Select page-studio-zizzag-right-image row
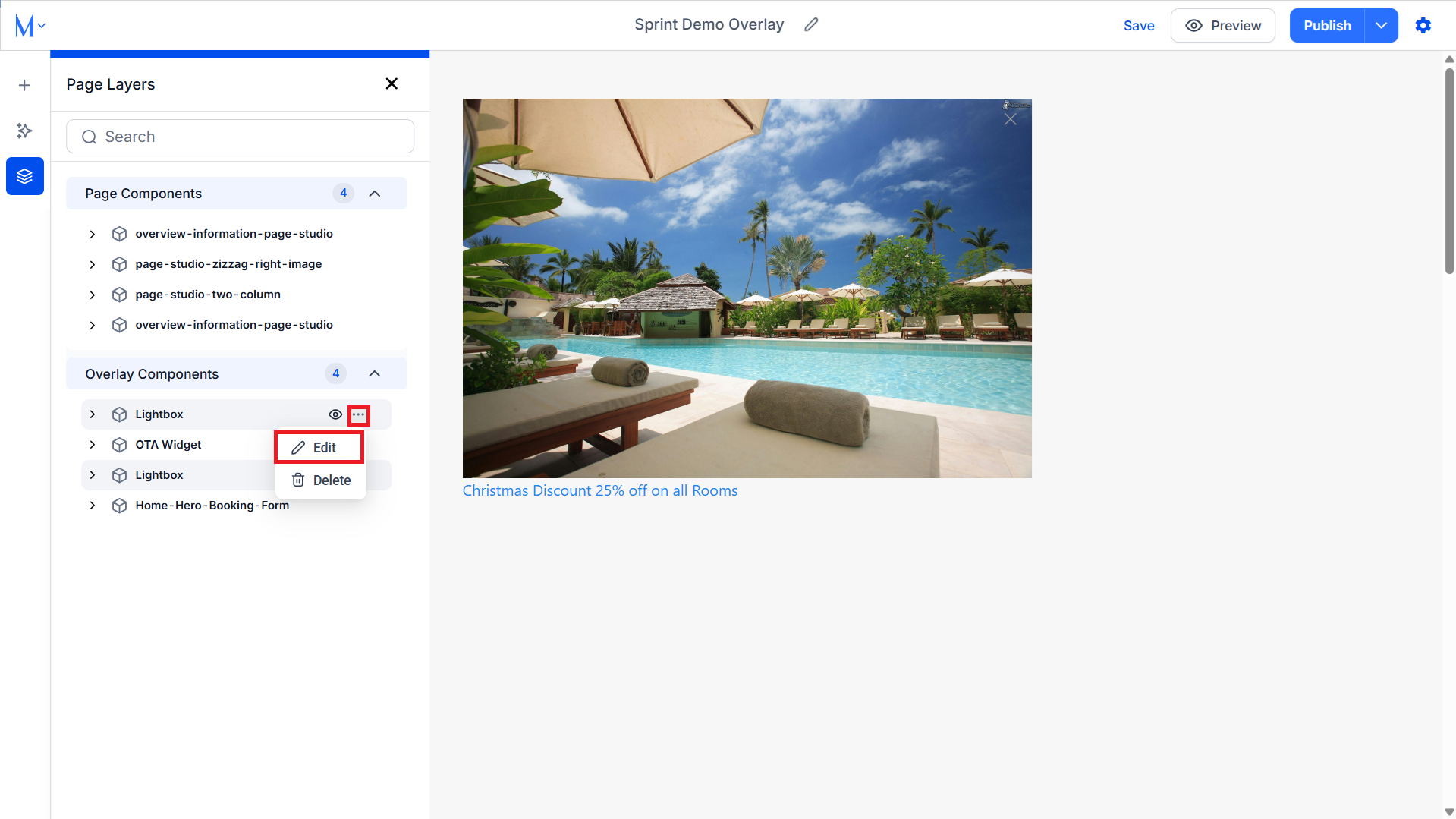 point(236,264)
